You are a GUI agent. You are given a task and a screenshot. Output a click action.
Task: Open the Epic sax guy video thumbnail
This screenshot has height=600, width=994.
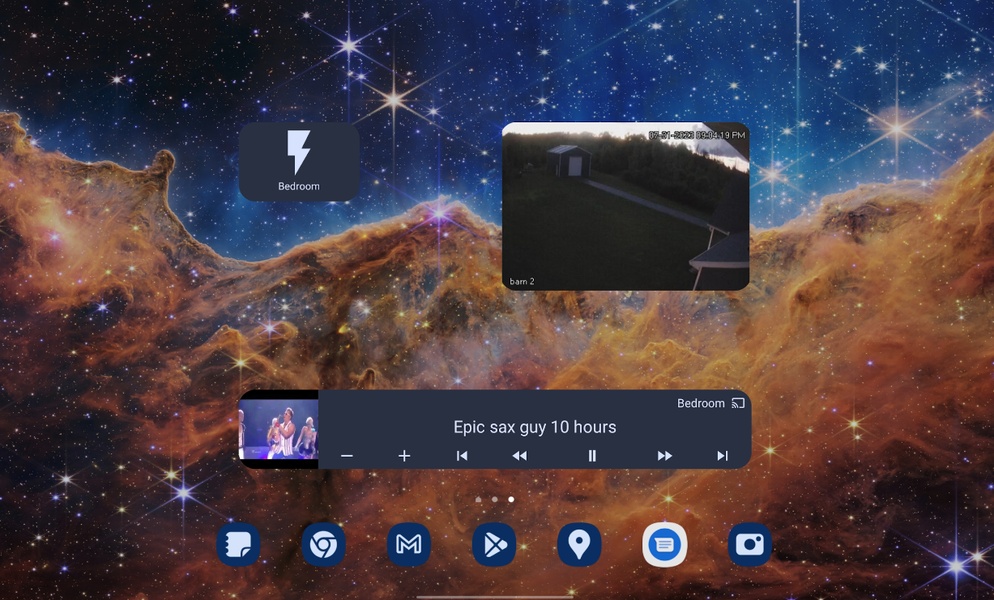(x=278, y=429)
